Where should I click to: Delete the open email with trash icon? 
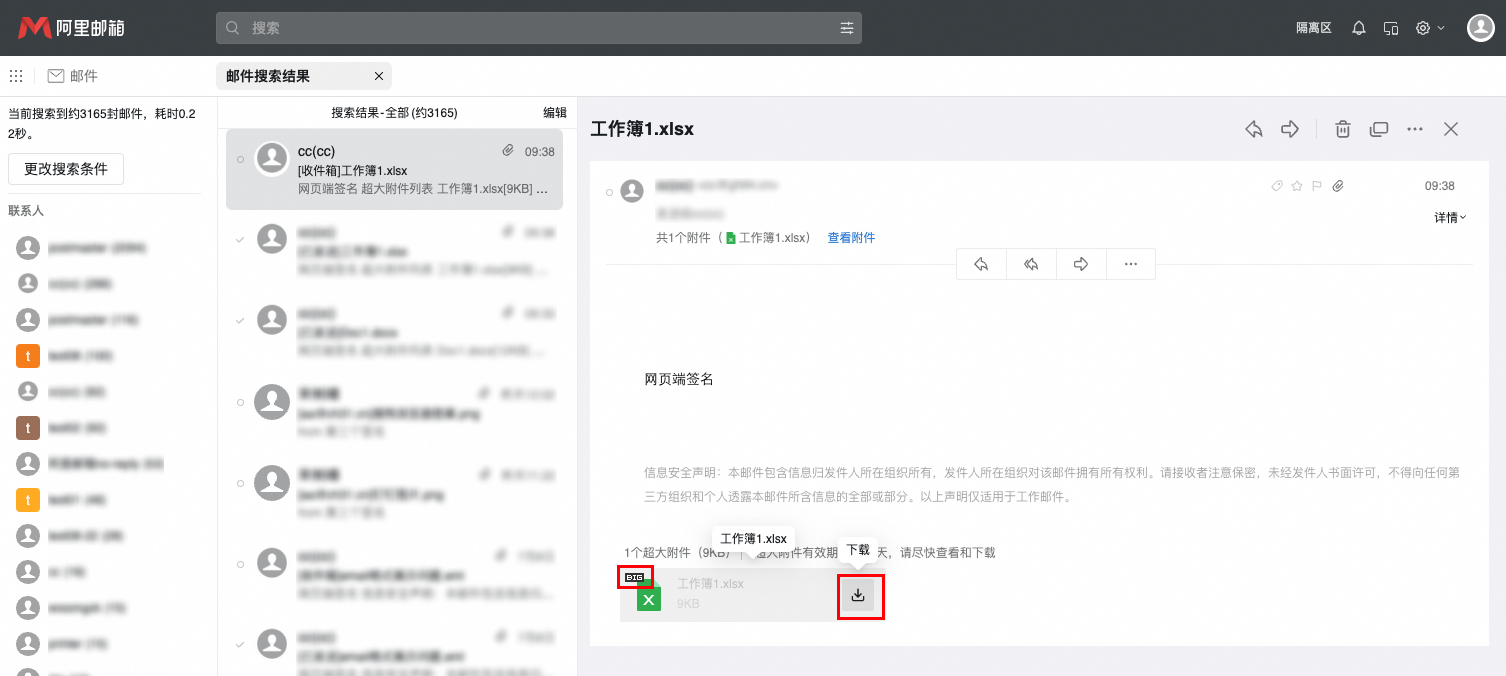(1342, 129)
